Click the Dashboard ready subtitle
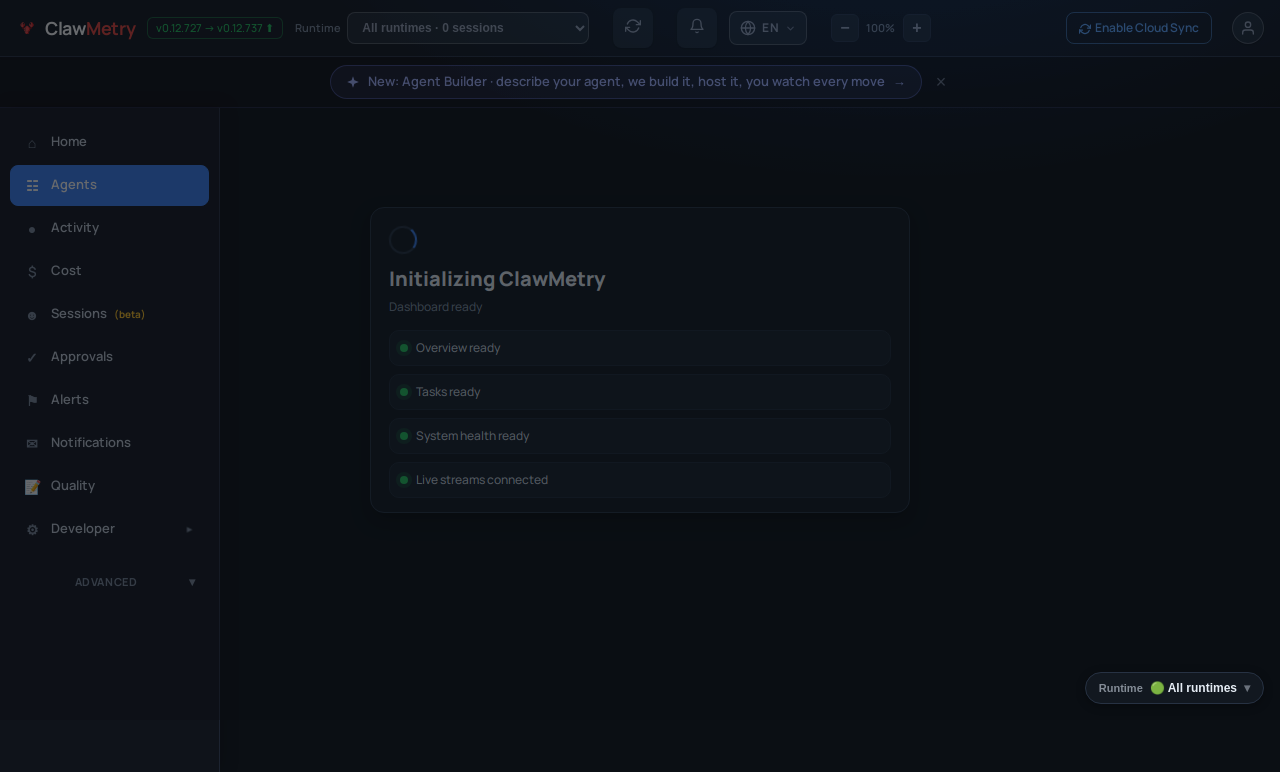The height and width of the screenshot is (772, 1280). 436,307
